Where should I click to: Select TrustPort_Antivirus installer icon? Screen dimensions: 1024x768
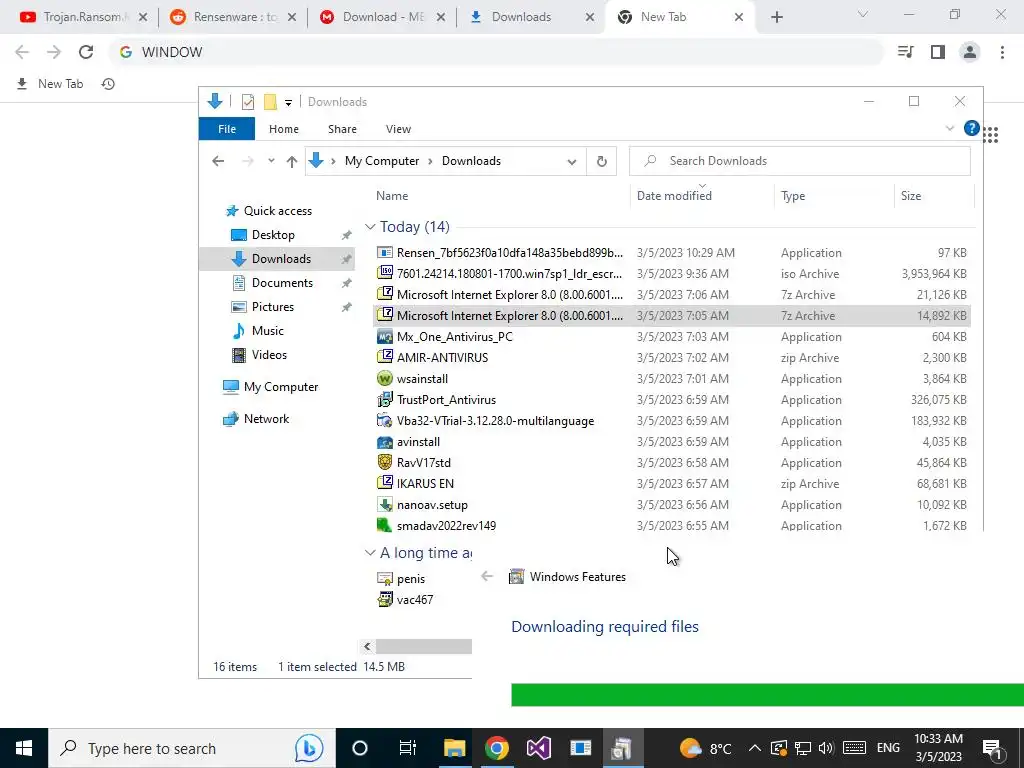coord(385,400)
